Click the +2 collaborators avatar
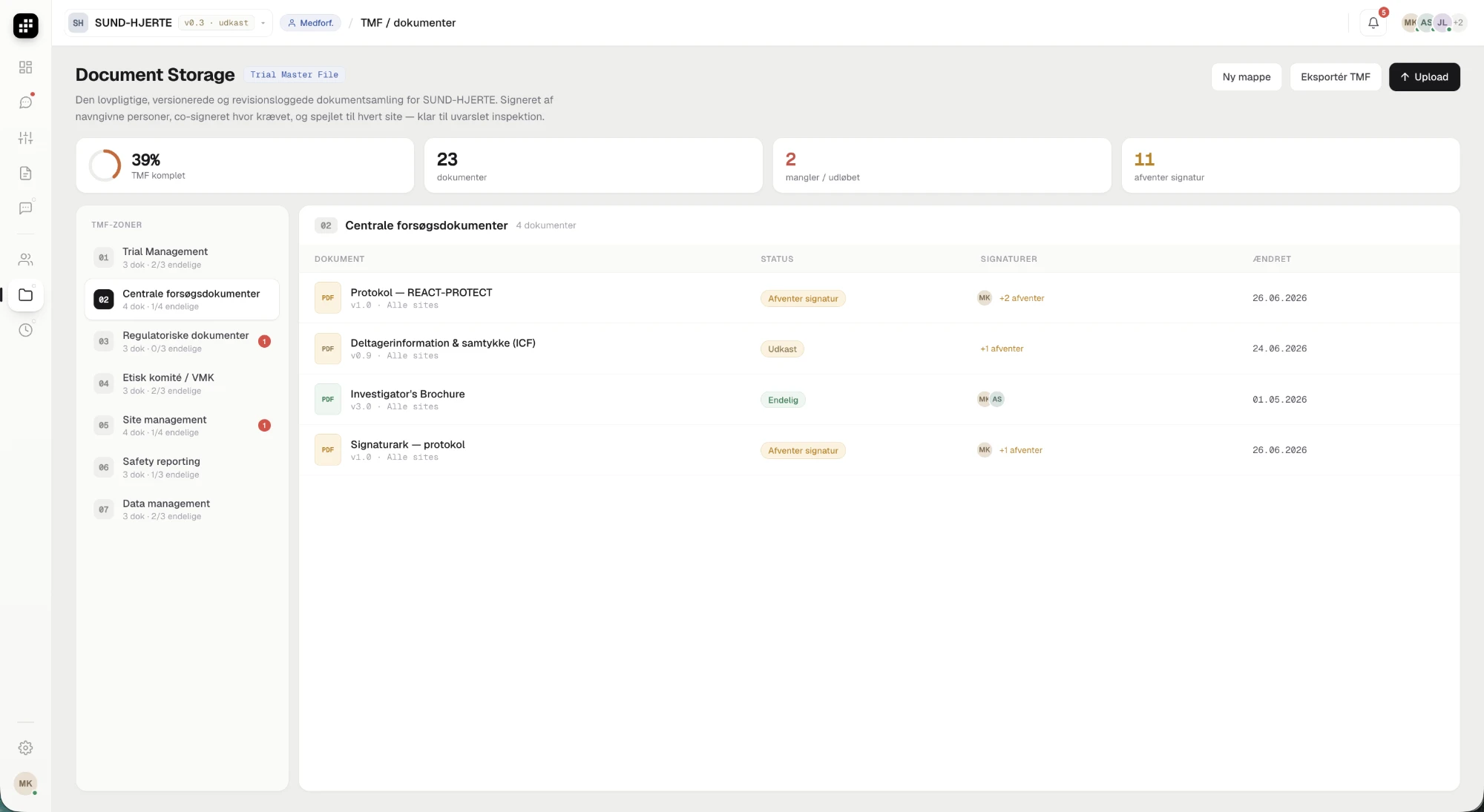This screenshot has height=812, width=1484. tap(1459, 22)
